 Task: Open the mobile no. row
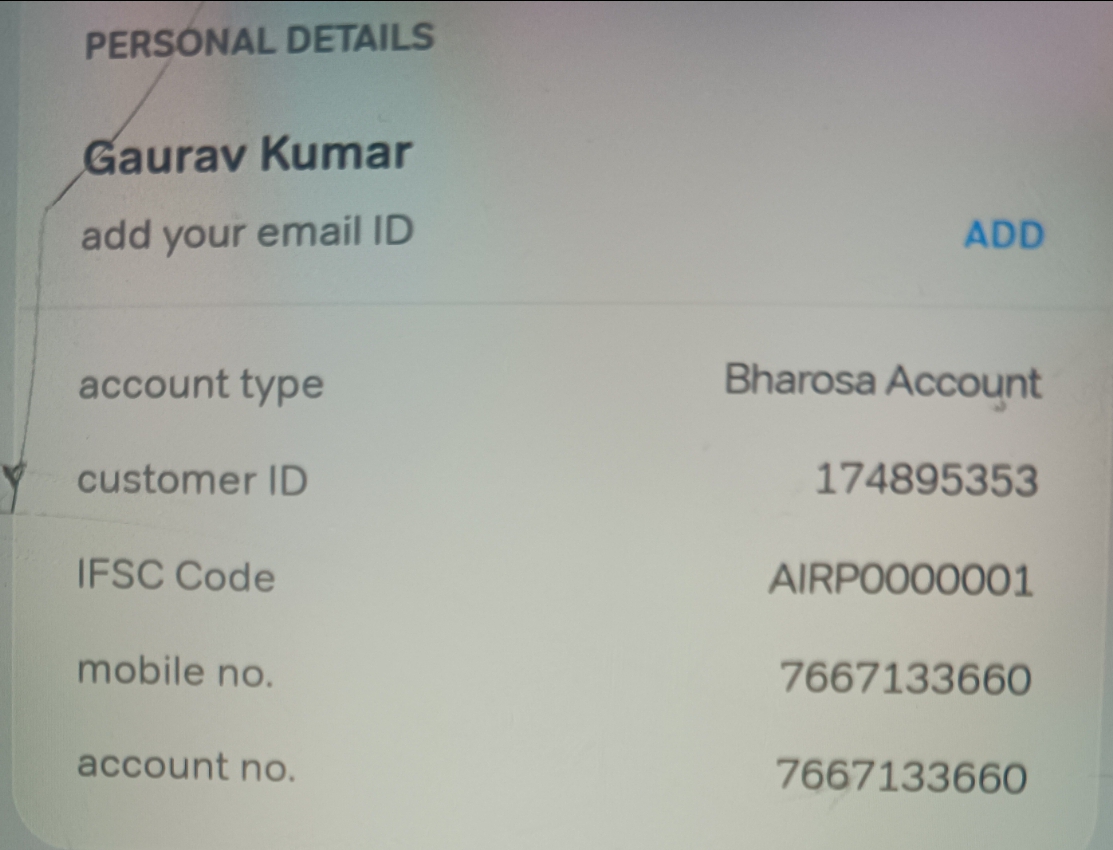(x=559, y=674)
